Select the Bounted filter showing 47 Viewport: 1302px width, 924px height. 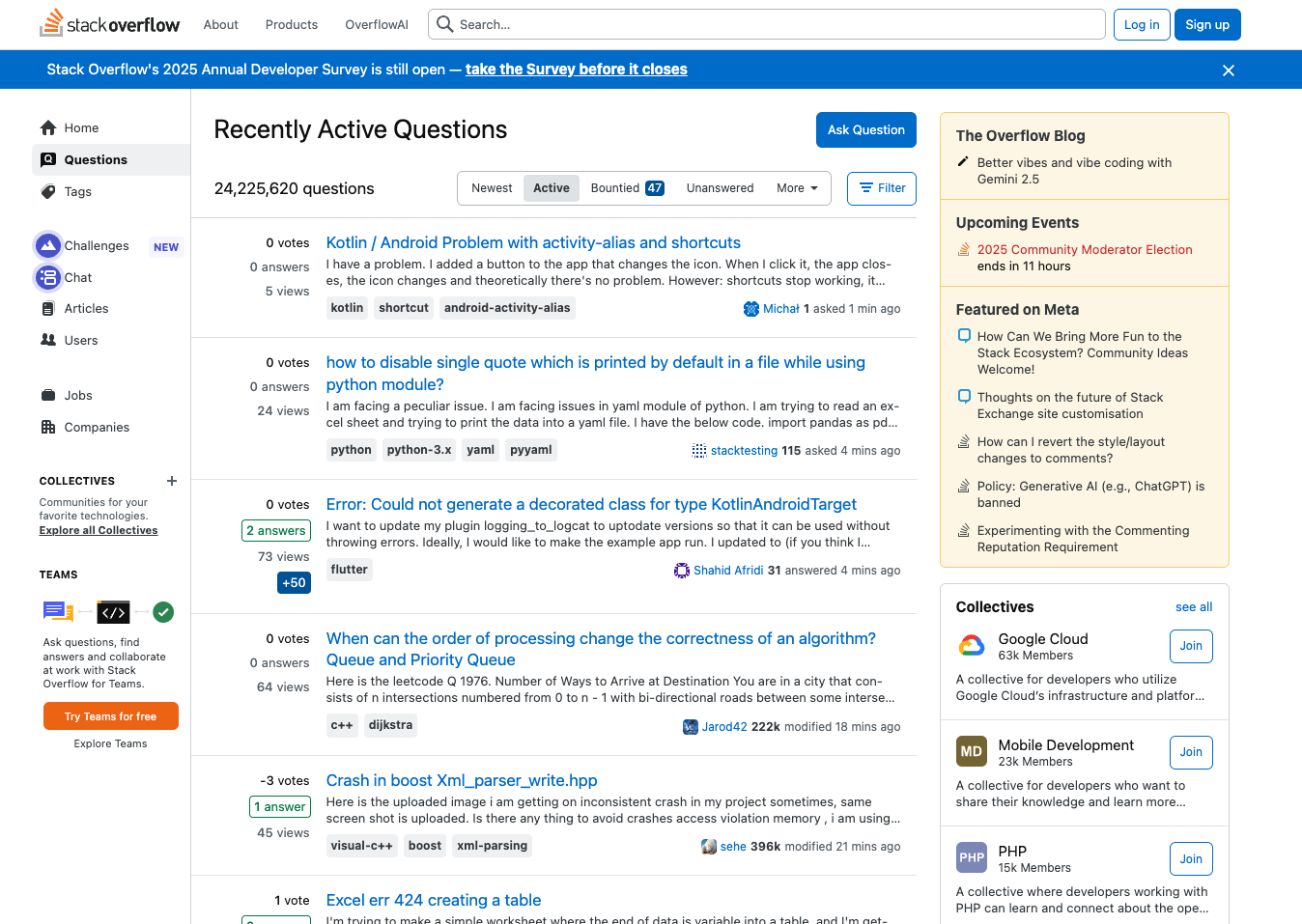click(x=626, y=187)
